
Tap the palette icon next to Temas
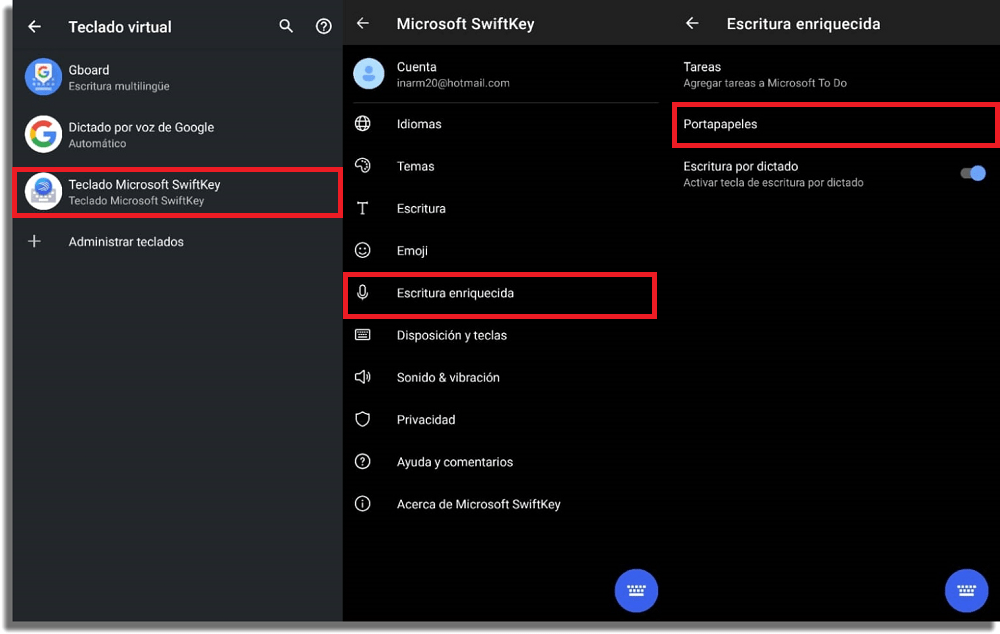coord(362,166)
